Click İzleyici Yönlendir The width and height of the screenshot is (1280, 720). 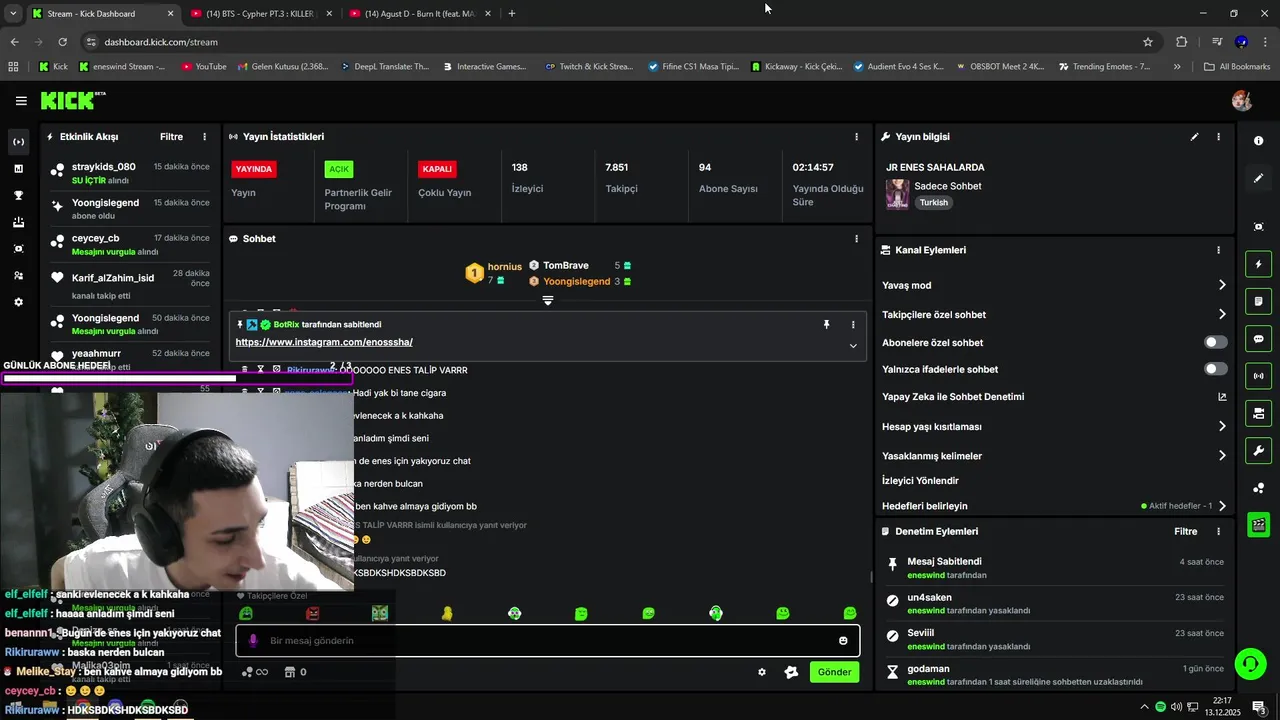920,481
